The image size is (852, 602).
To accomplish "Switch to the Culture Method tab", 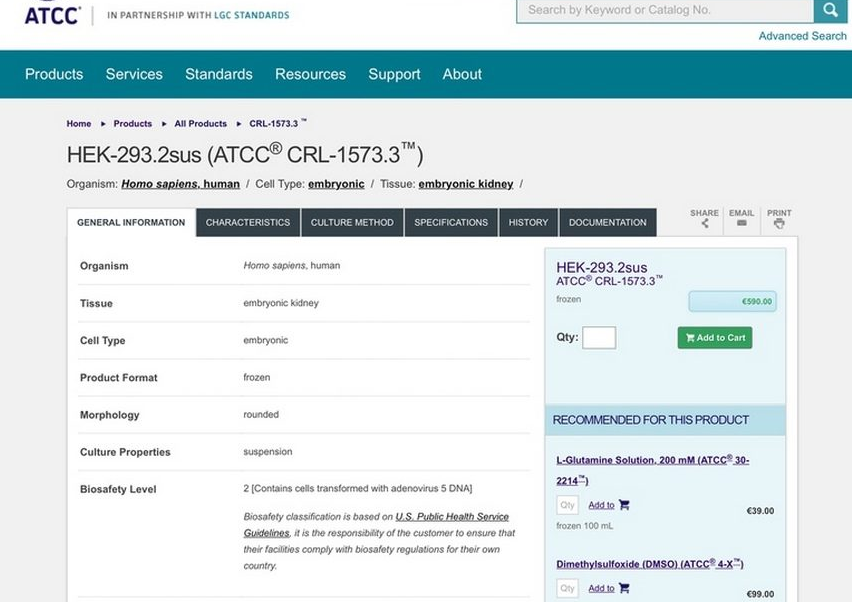I will pos(352,222).
